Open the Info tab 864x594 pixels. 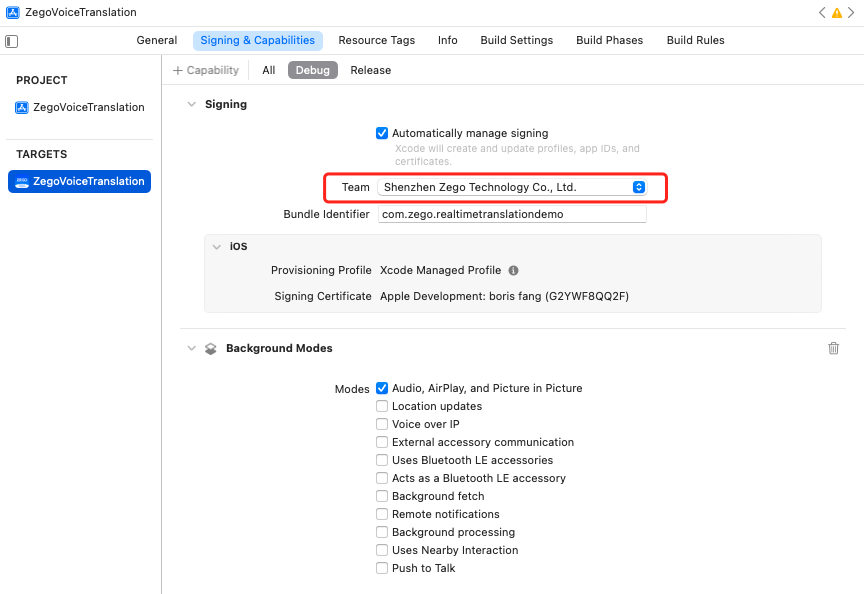pyautogui.click(x=447, y=40)
